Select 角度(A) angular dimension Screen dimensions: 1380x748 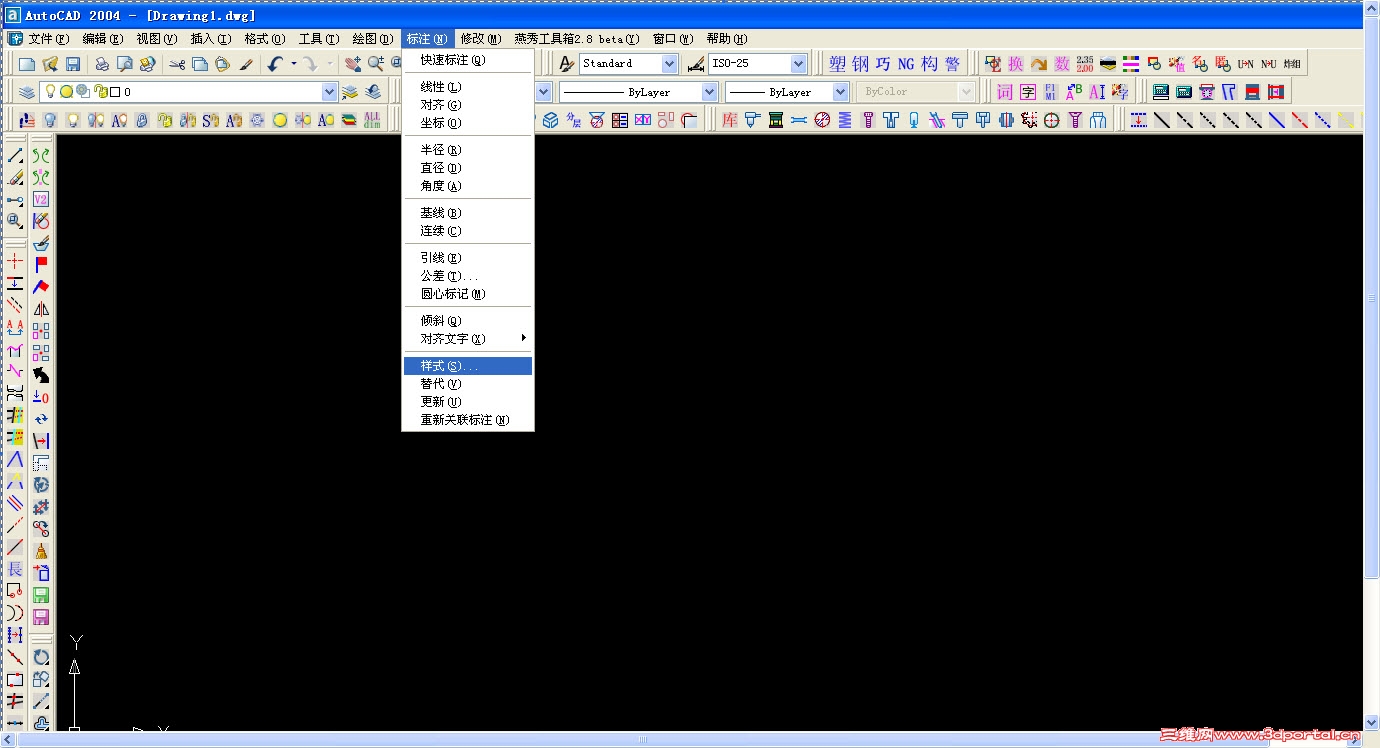click(468, 186)
